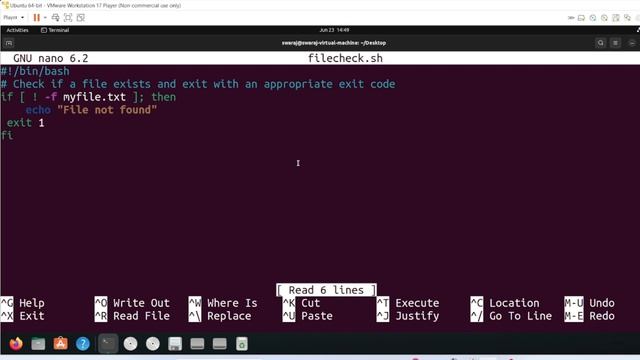Click the ^R Read File shortcut

(x=132, y=316)
